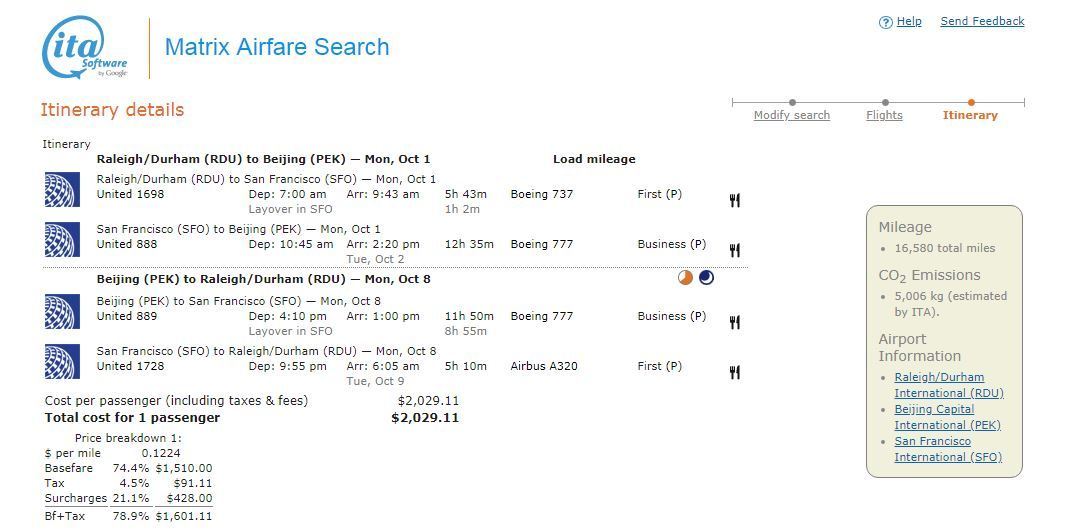Open the Help link
1065x530 pixels.
tap(909, 21)
